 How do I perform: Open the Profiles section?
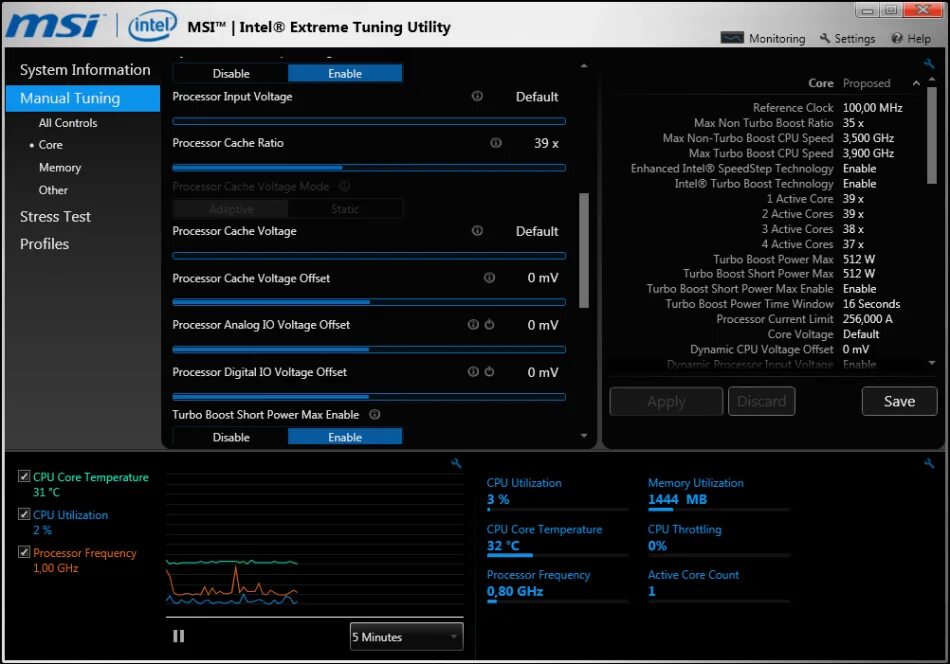point(44,244)
